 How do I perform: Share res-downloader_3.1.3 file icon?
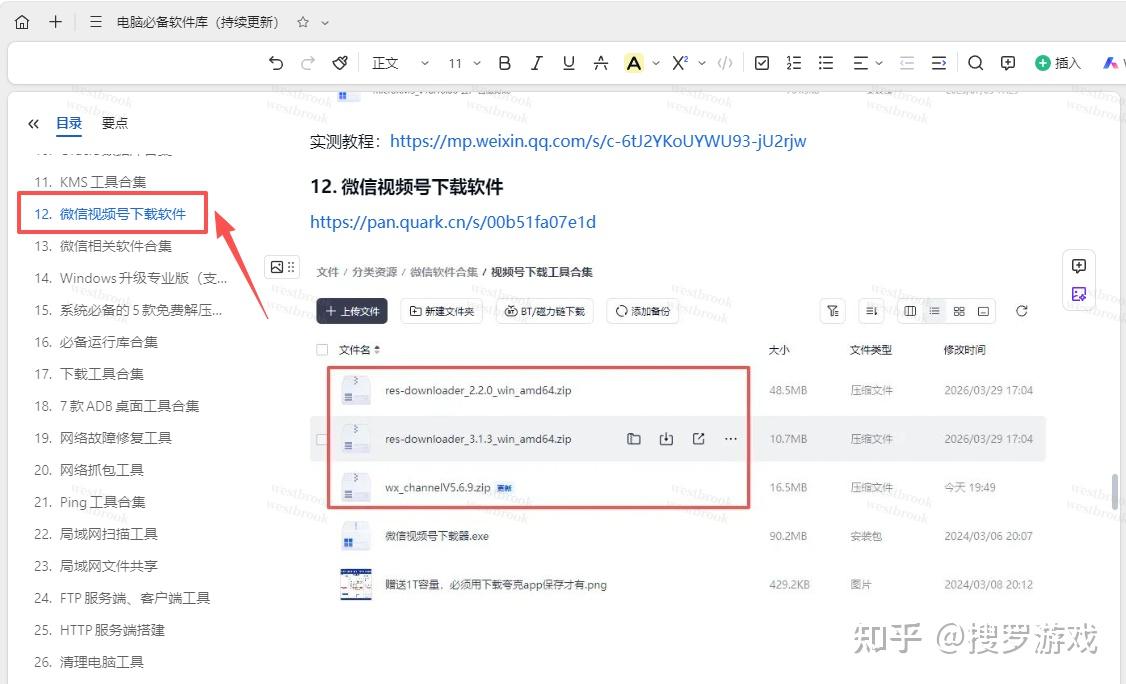click(698, 439)
